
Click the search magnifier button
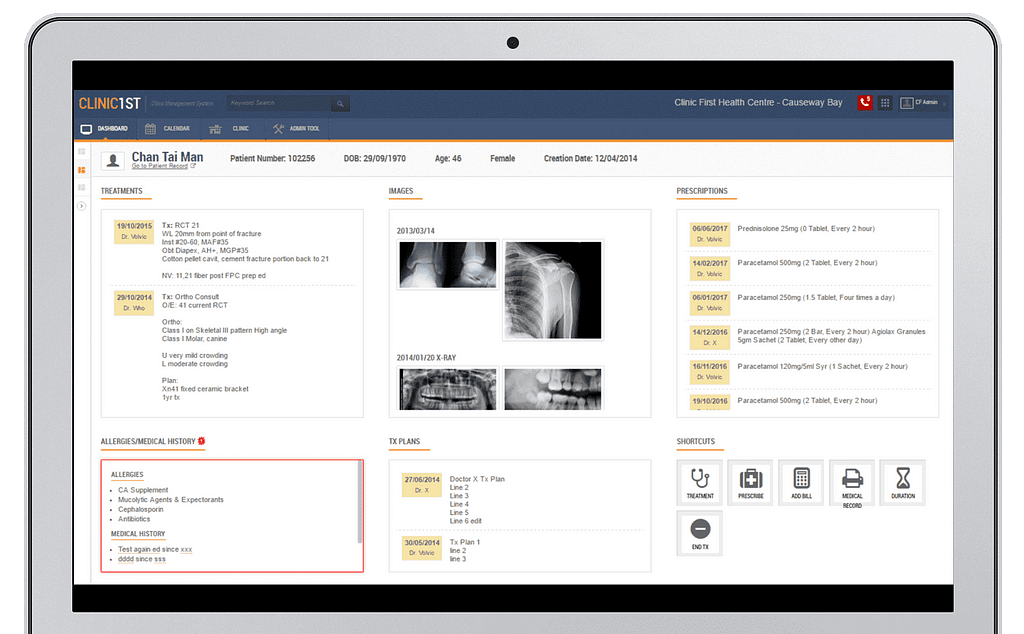coord(340,103)
